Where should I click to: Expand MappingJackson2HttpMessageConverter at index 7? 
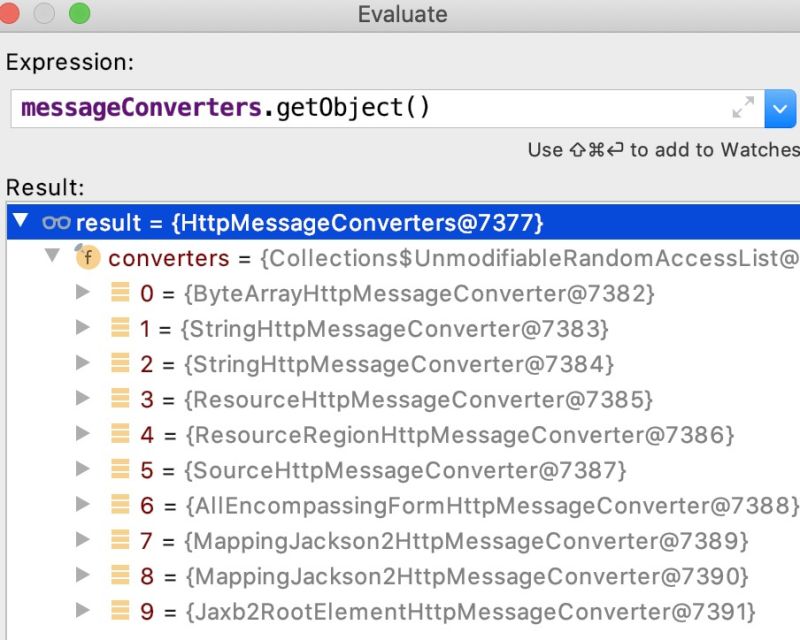click(x=83, y=541)
